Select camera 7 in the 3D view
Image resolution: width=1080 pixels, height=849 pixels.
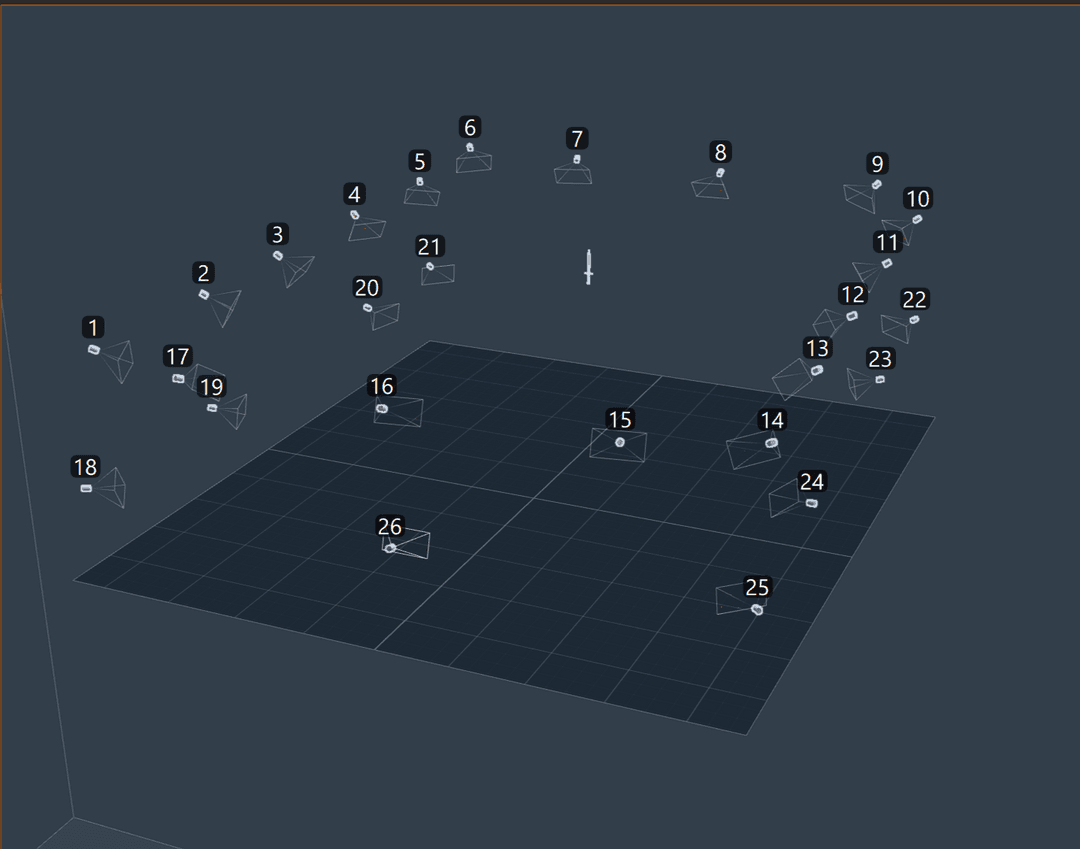point(577,160)
